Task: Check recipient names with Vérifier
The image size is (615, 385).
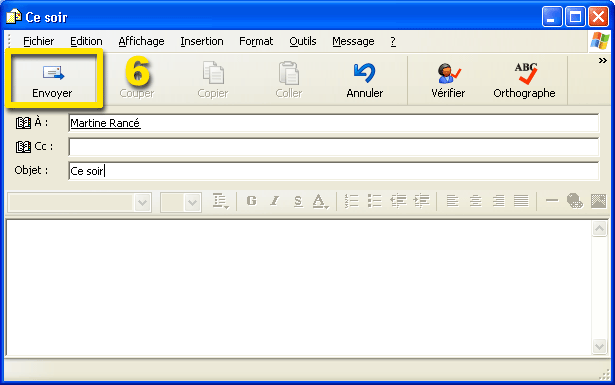Action: click(x=448, y=80)
